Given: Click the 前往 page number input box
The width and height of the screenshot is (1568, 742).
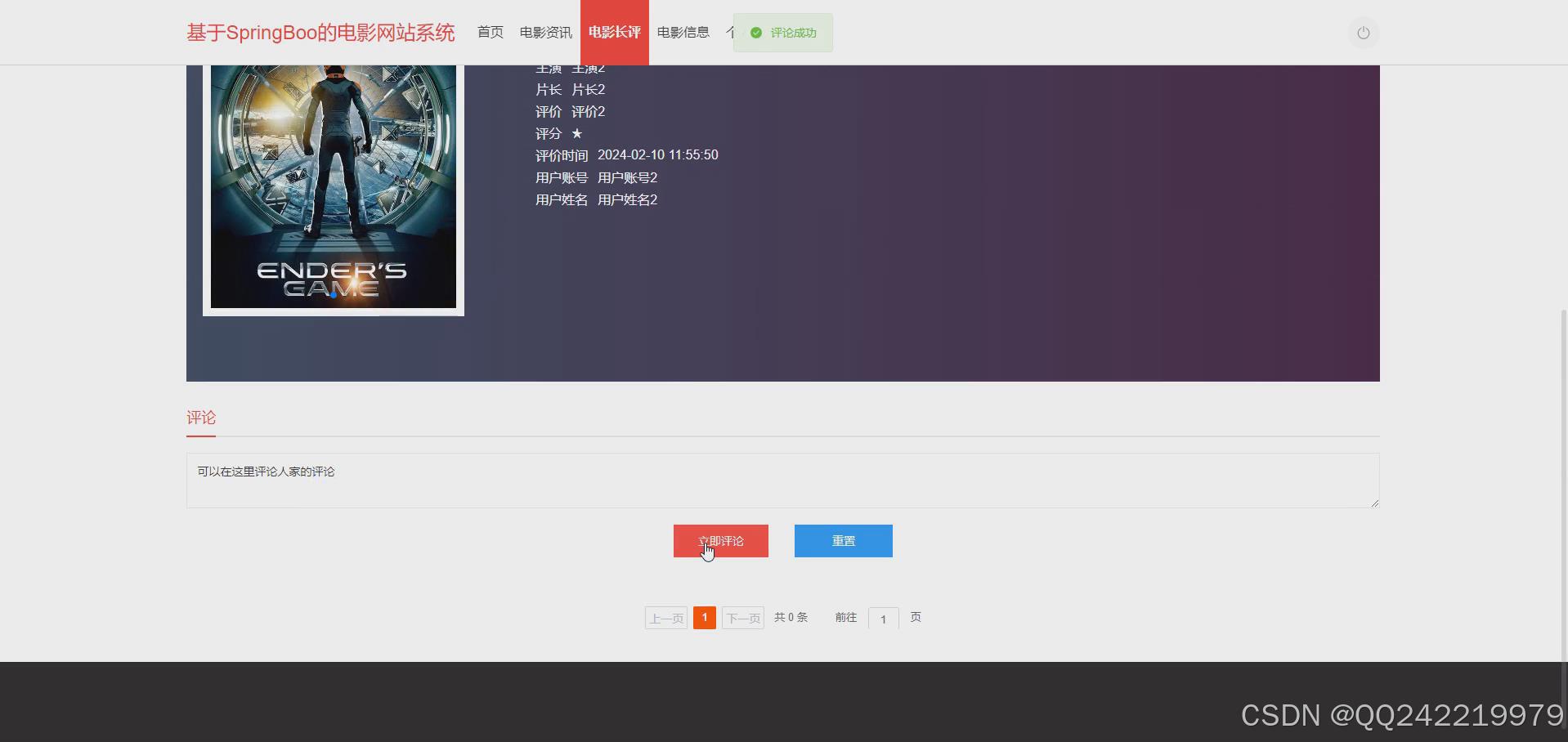Looking at the screenshot, I should pos(882,619).
